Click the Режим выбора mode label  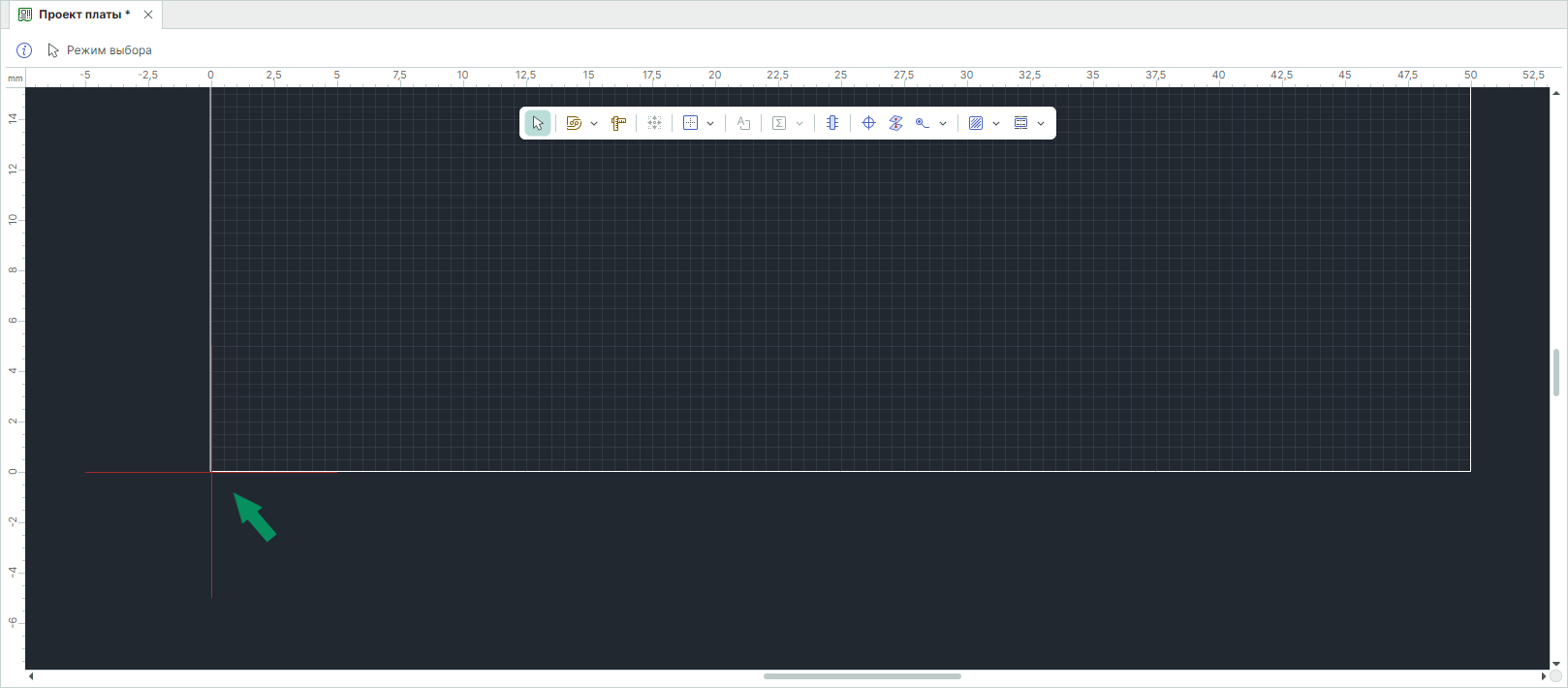tap(109, 50)
